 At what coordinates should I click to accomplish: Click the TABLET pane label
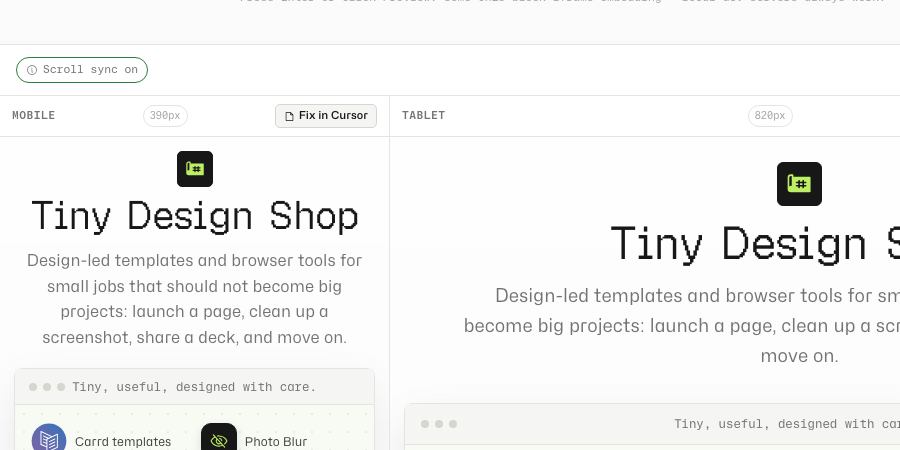424,115
